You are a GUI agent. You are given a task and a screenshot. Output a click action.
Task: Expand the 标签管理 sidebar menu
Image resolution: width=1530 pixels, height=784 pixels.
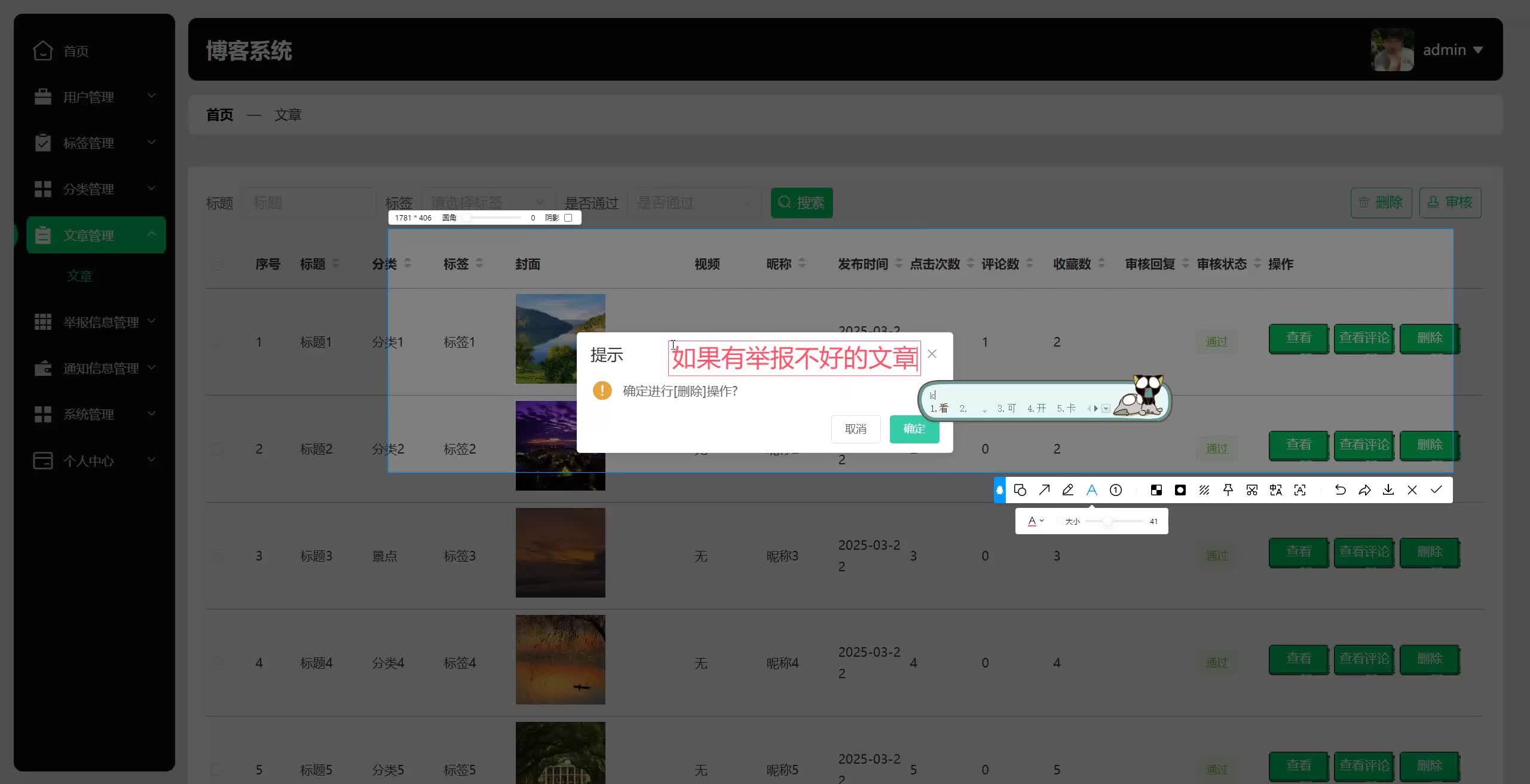click(x=96, y=142)
